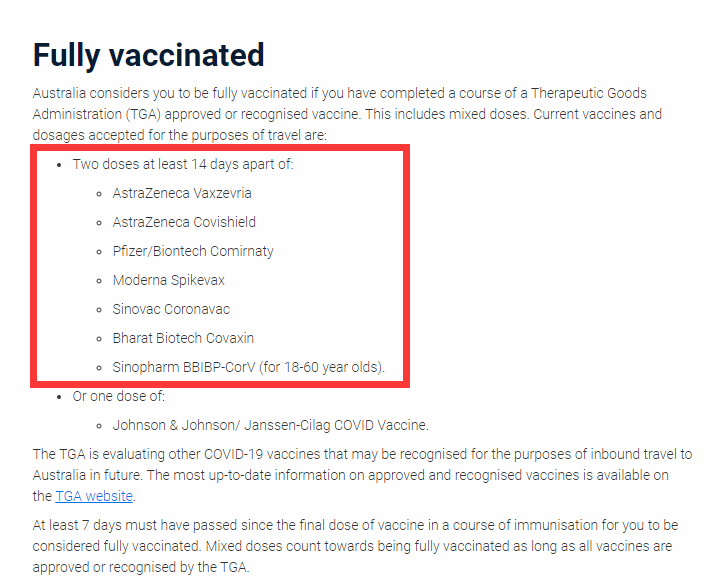The width and height of the screenshot is (707, 582).
Task: Select the Sinovac Coronavac list item
Action: click(171, 309)
